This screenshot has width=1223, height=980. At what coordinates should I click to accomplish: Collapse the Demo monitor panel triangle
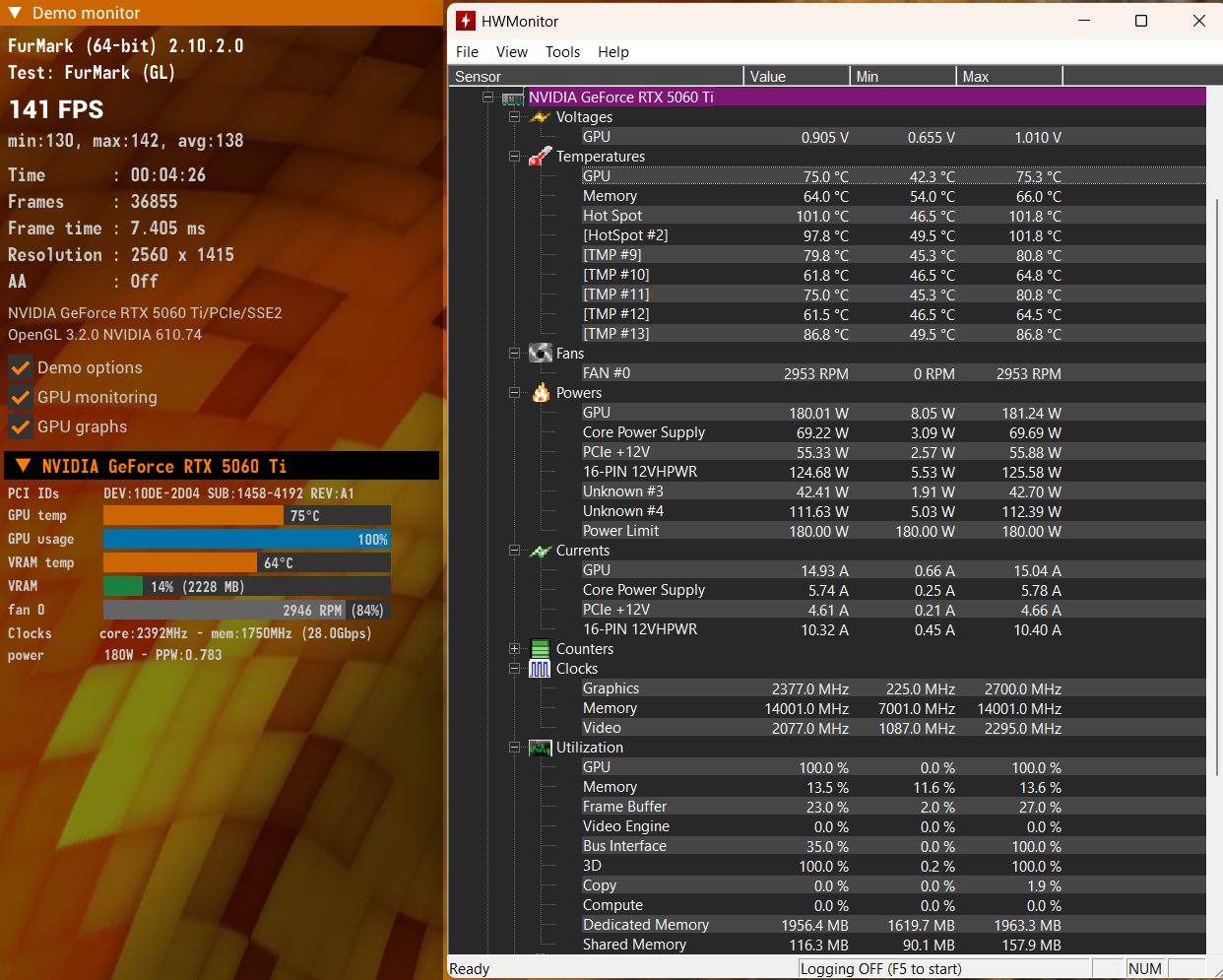(15, 13)
